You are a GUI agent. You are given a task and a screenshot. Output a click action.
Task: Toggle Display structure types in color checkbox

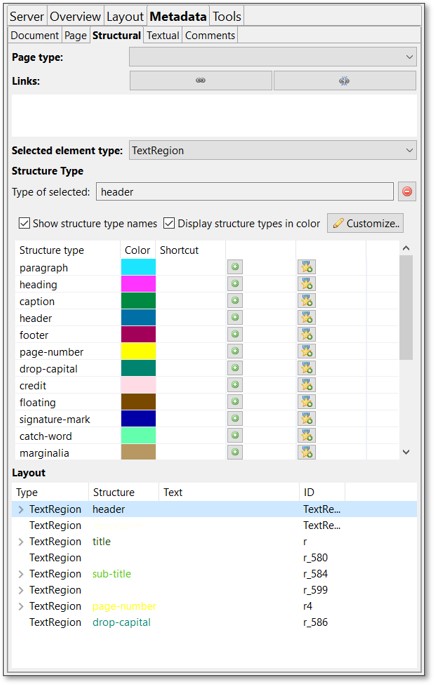169,223
